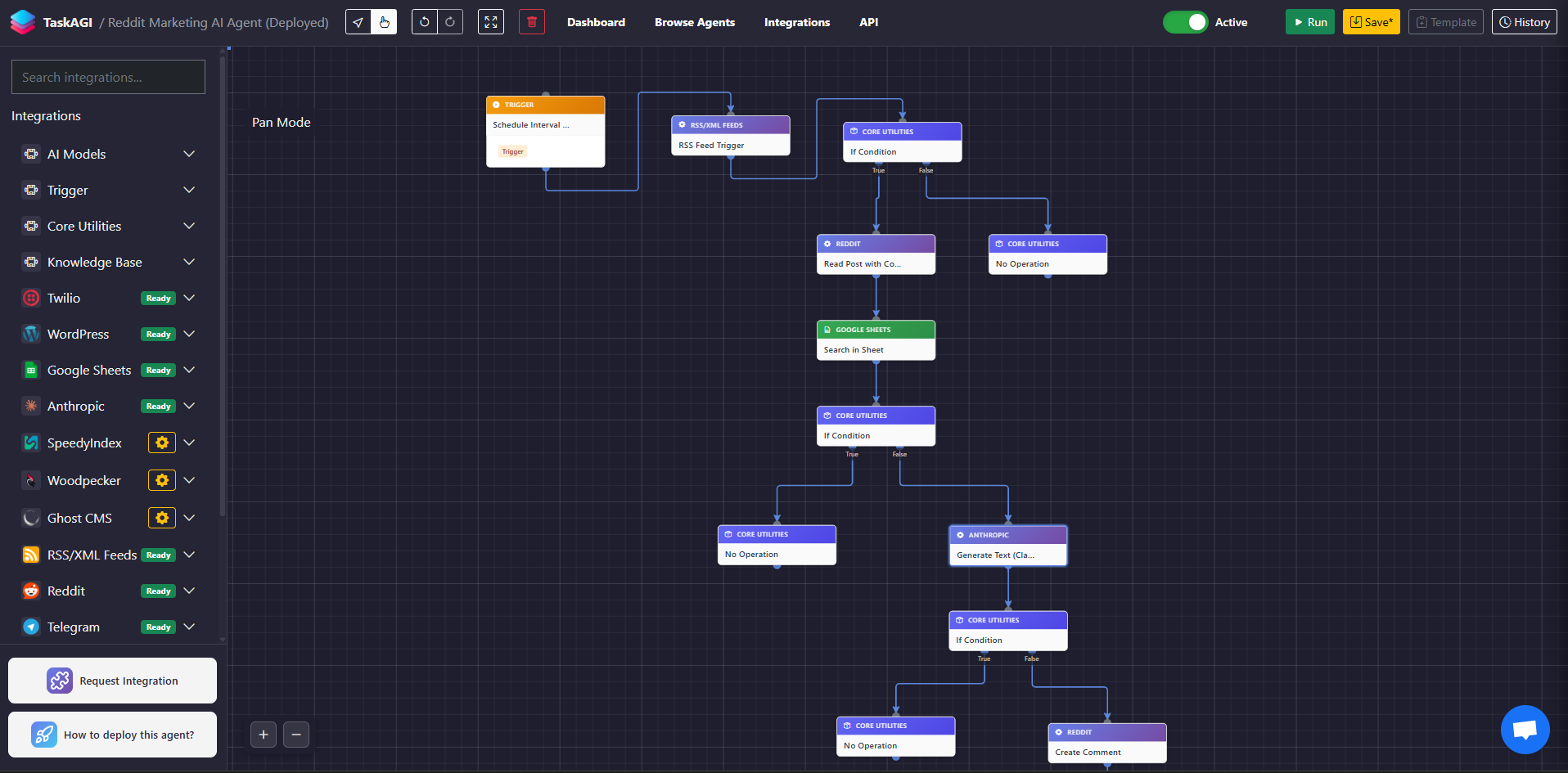Select the RSS Feed Trigger node
The height and width of the screenshot is (773, 1568).
tap(731, 136)
